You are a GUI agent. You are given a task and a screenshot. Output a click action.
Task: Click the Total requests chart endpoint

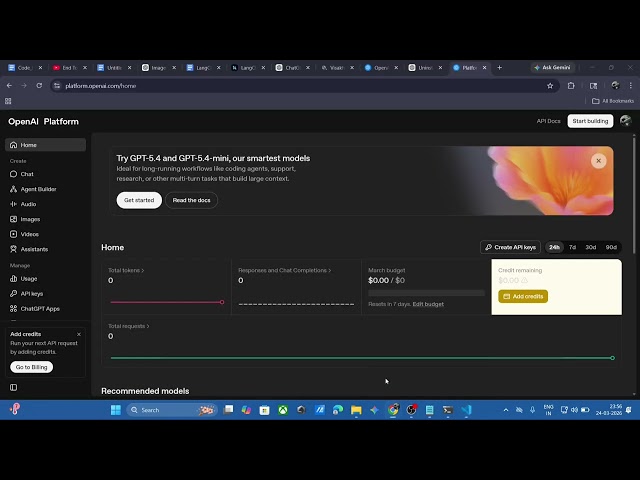[612, 358]
